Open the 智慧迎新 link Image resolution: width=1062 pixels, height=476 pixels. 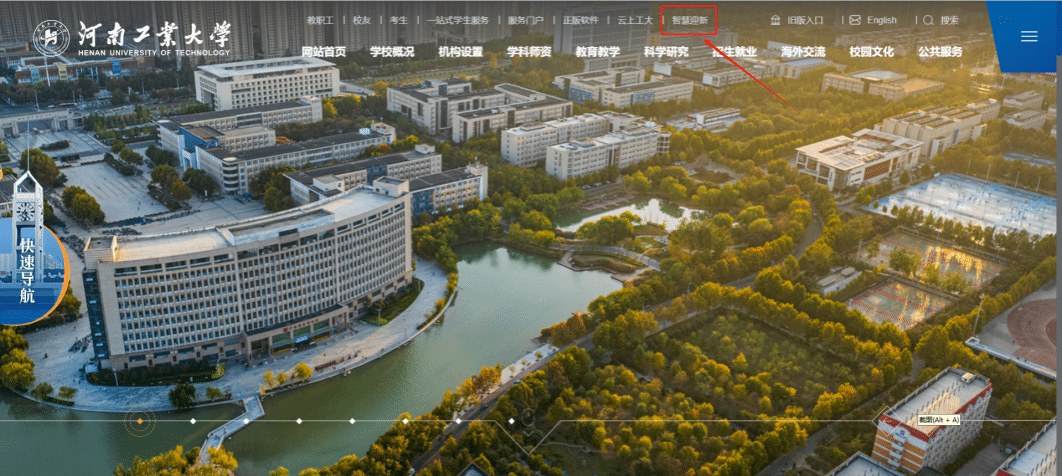click(689, 20)
